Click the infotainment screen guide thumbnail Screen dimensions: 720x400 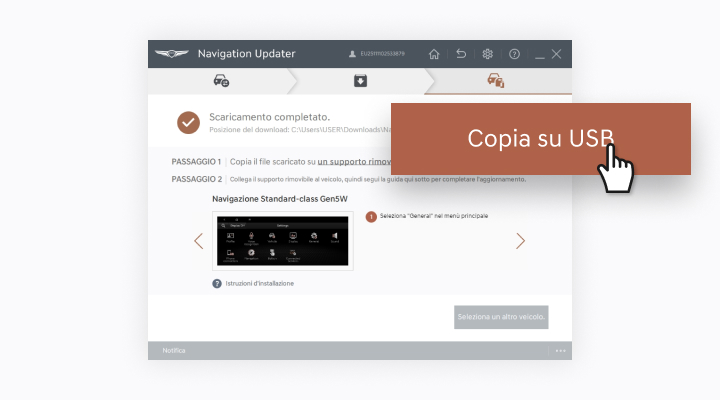[282, 241]
